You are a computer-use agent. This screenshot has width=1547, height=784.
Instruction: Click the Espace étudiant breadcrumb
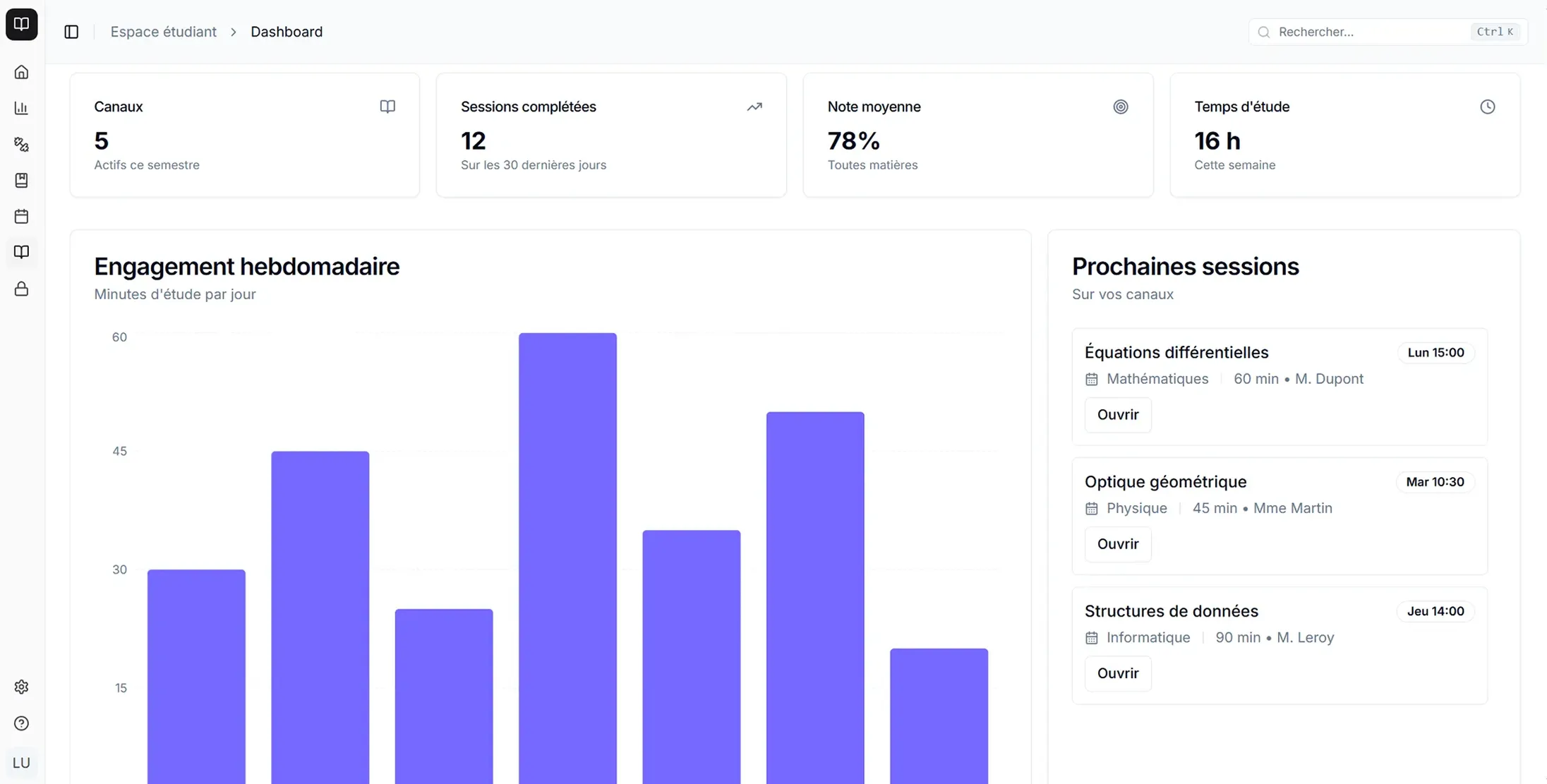[x=163, y=32]
